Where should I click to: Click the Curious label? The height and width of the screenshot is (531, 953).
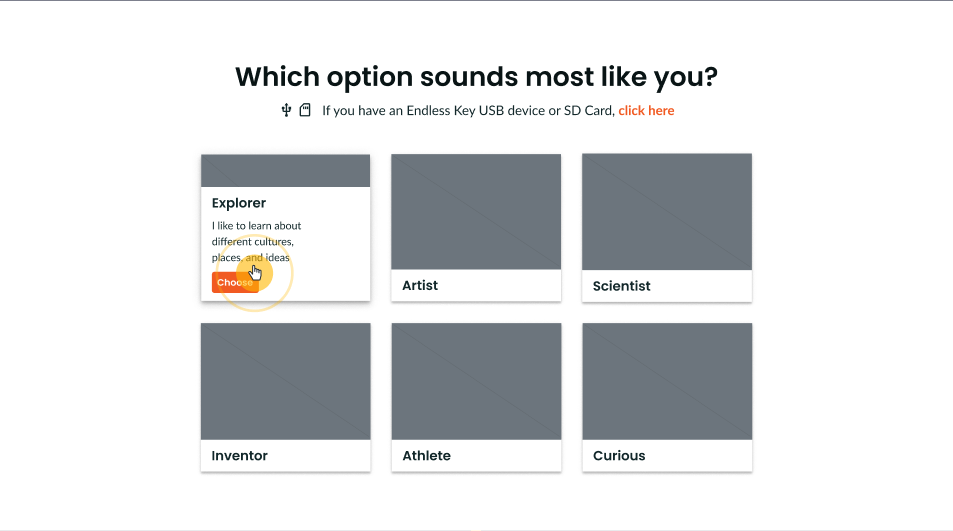(619, 456)
